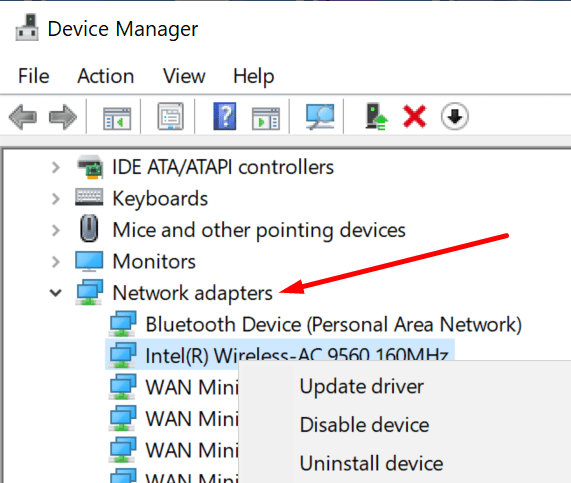Viewport: 571px width, 483px height.
Task: Click the blue Help question mark icon
Action: pyautogui.click(x=225, y=116)
